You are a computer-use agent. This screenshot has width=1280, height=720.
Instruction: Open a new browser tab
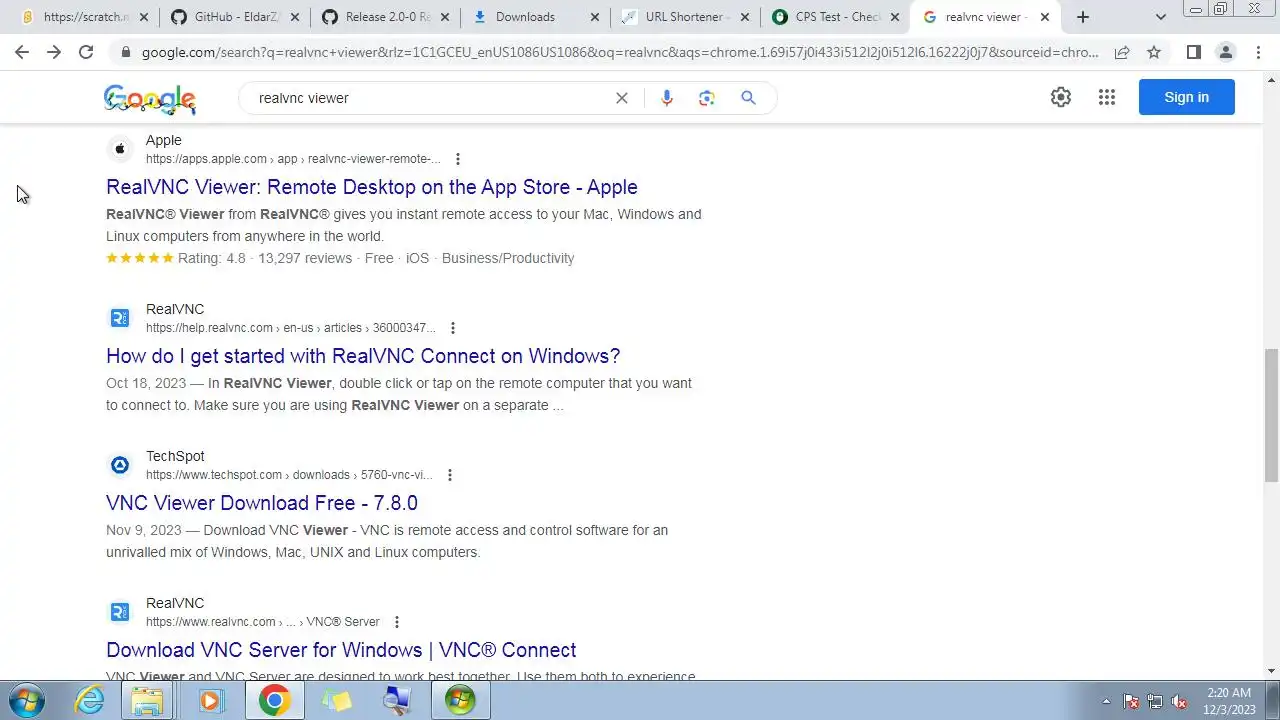pos(1082,17)
